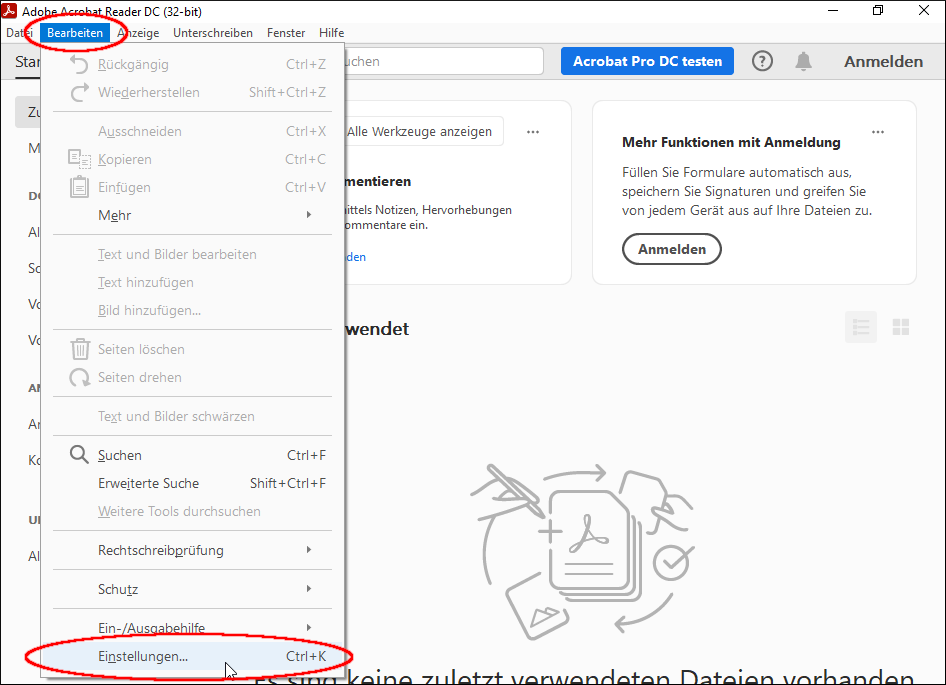Select Weitere Tools durchsuchen entry
This screenshot has width=946, height=685.
pos(193,511)
